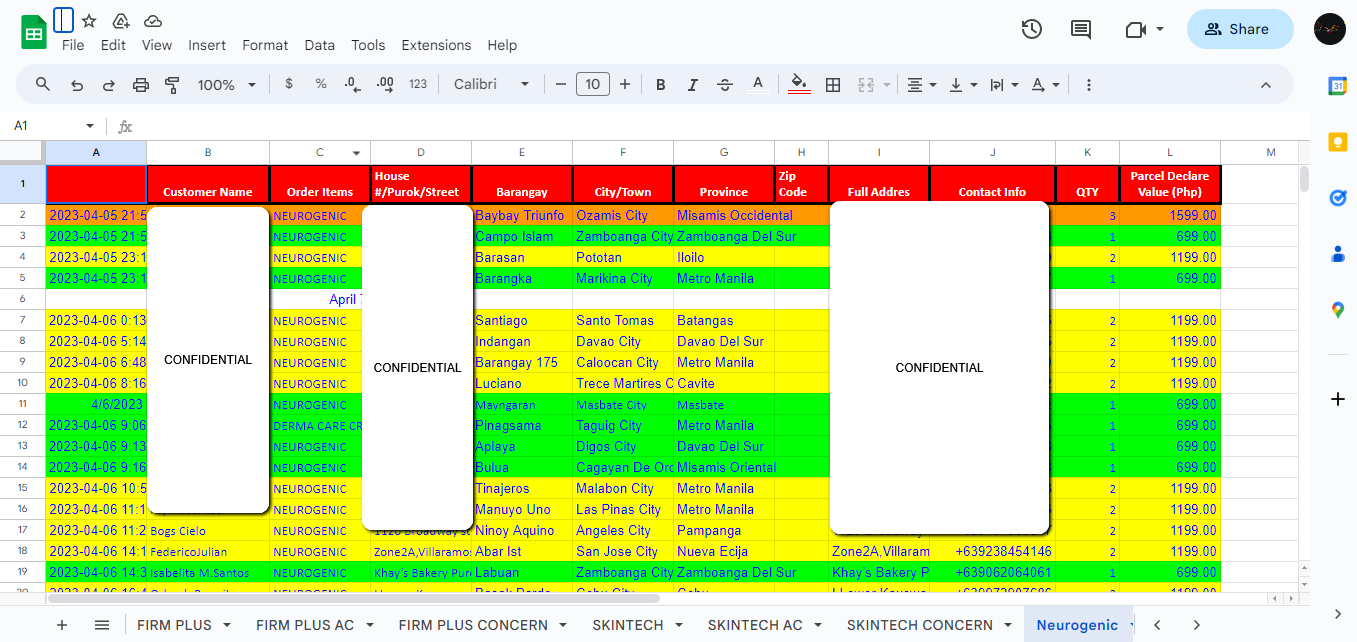This screenshot has width=1357, height=642.
Task: Open Google Calendar in side panel
Action: [x=1338, y=86]
